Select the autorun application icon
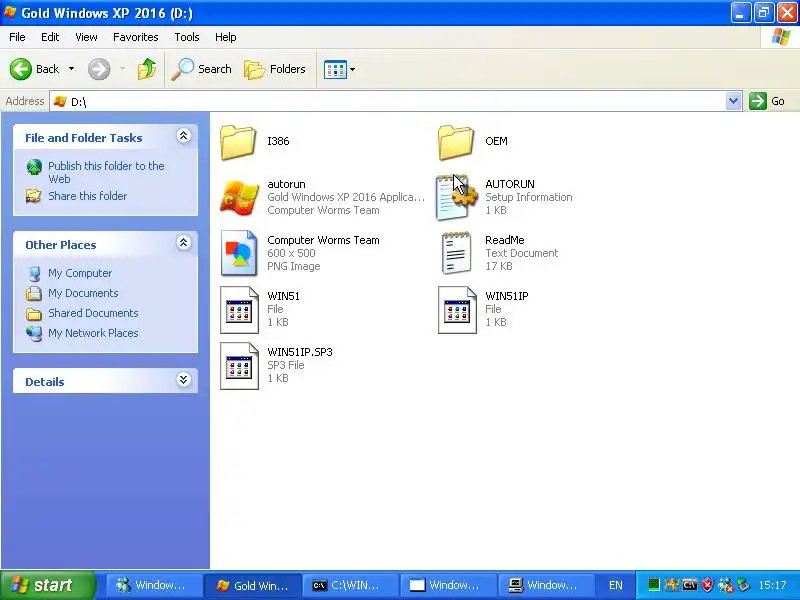 click(x=239, y=197)
